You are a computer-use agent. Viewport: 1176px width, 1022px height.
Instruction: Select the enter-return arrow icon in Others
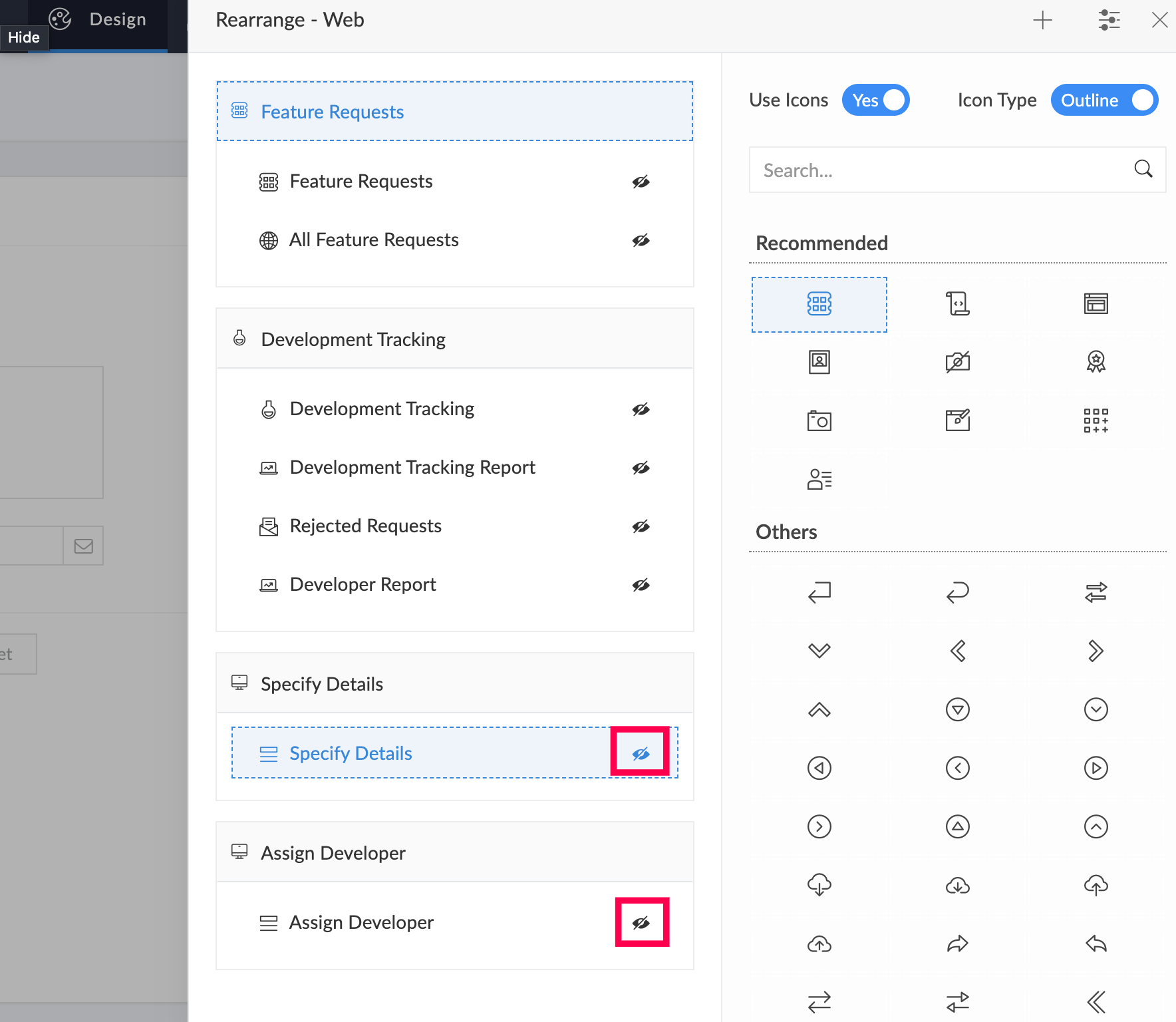point(819,592)
